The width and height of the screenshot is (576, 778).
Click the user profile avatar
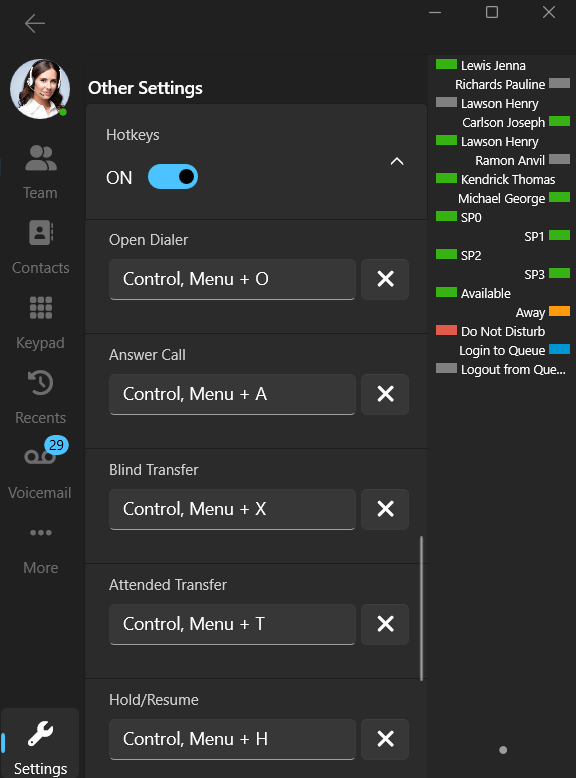pos(40,89)
